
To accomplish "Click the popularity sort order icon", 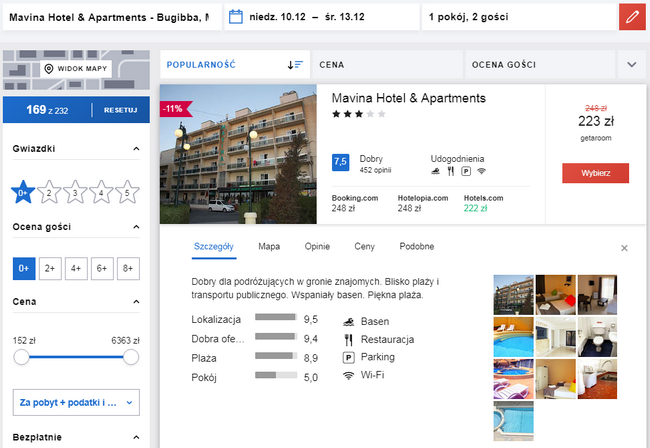I will [295, 65].
